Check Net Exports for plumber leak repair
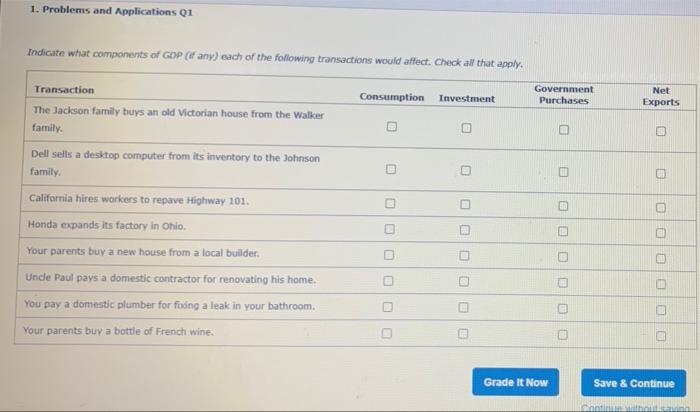 point(661,310)
